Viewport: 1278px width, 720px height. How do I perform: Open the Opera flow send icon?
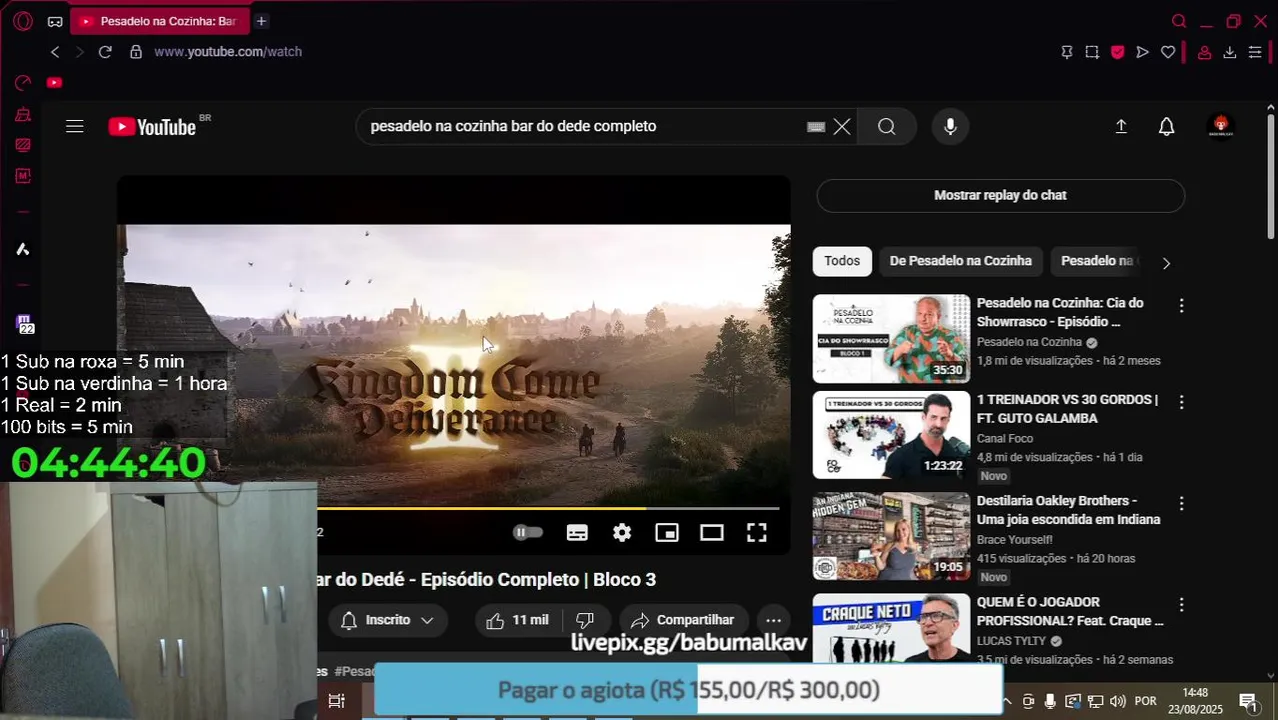pyautogui.click(x=1142, y=52)
